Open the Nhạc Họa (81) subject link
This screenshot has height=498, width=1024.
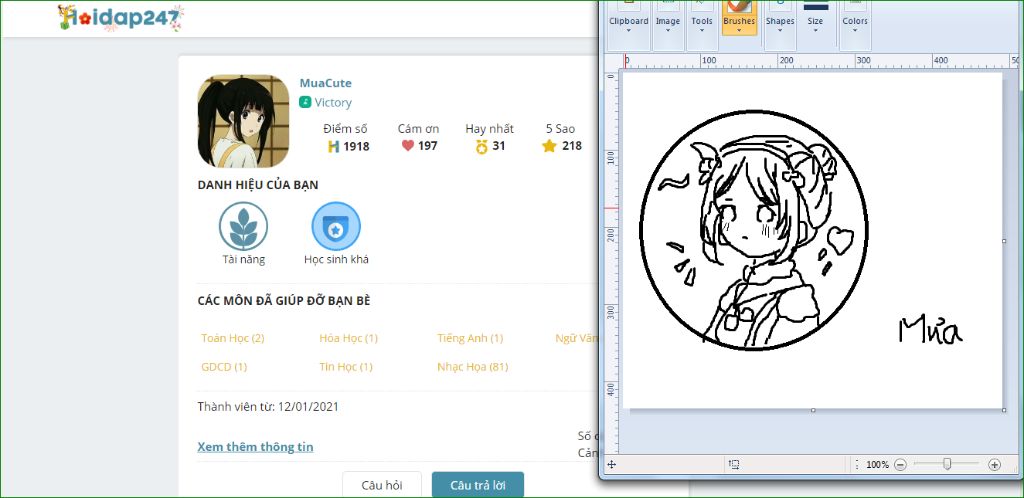pos(473,367)
